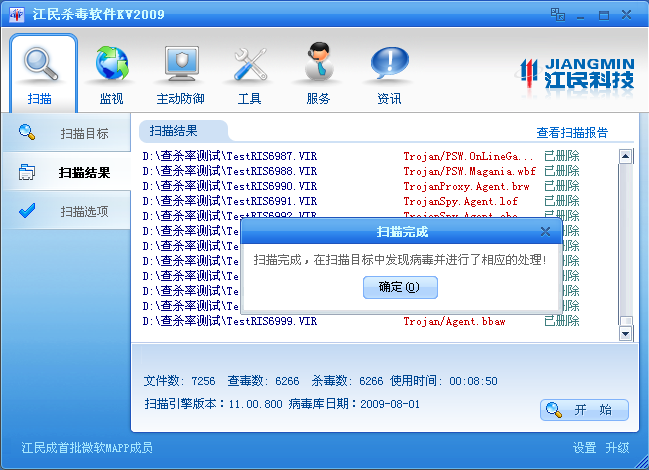Click virus name TrojanProxy.Agent.brw
This screenshot has width=649, height=470.
point(466,186)
